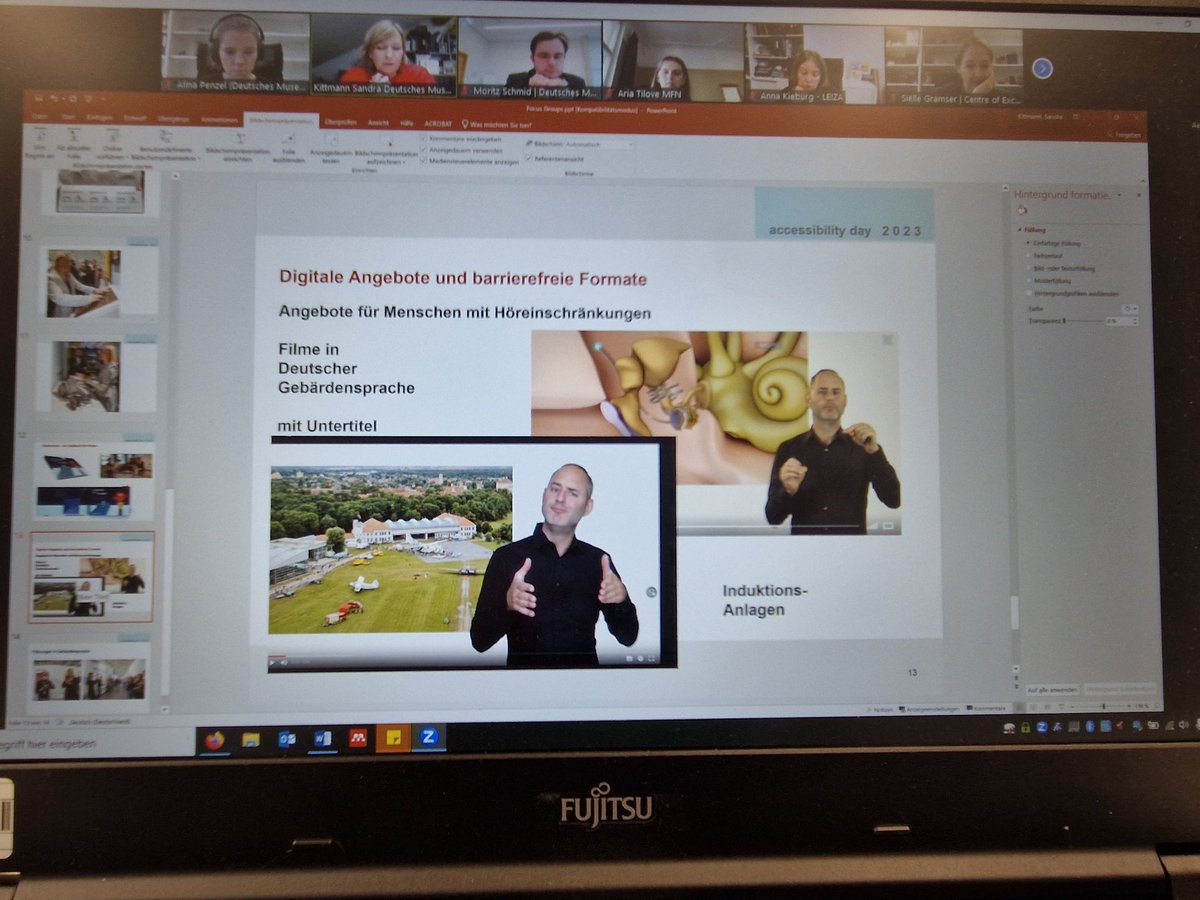The image size is (1200, 900).
Task: Click the Folie ausblenden icon
Action: click(x=289, y=139)
